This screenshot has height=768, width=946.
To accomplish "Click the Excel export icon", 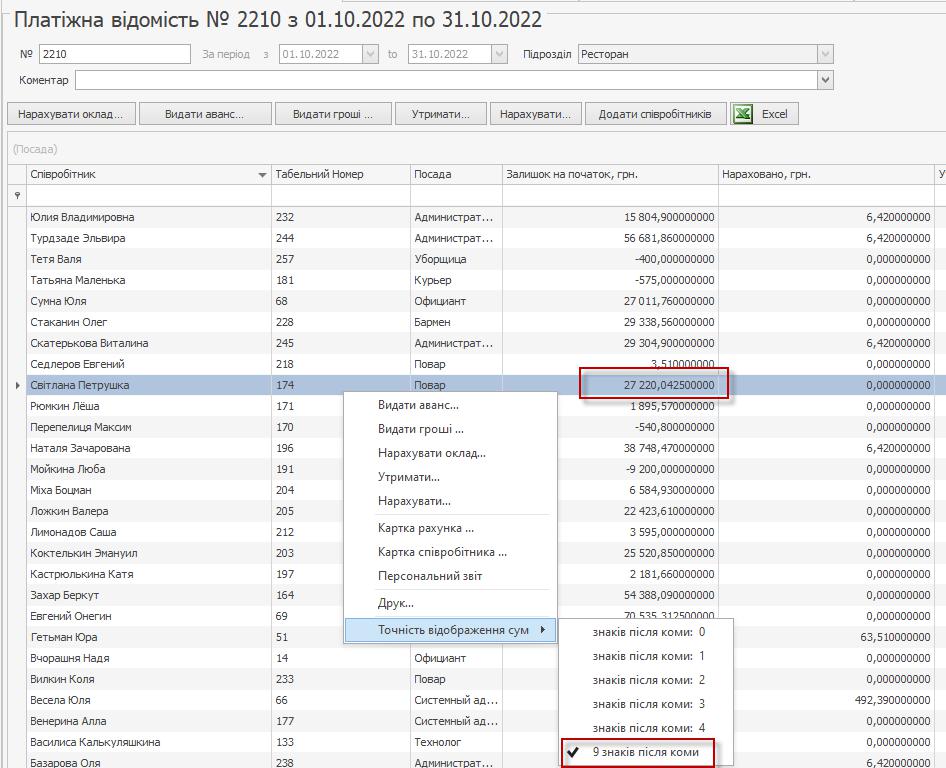I will click(x=743, y=114).
